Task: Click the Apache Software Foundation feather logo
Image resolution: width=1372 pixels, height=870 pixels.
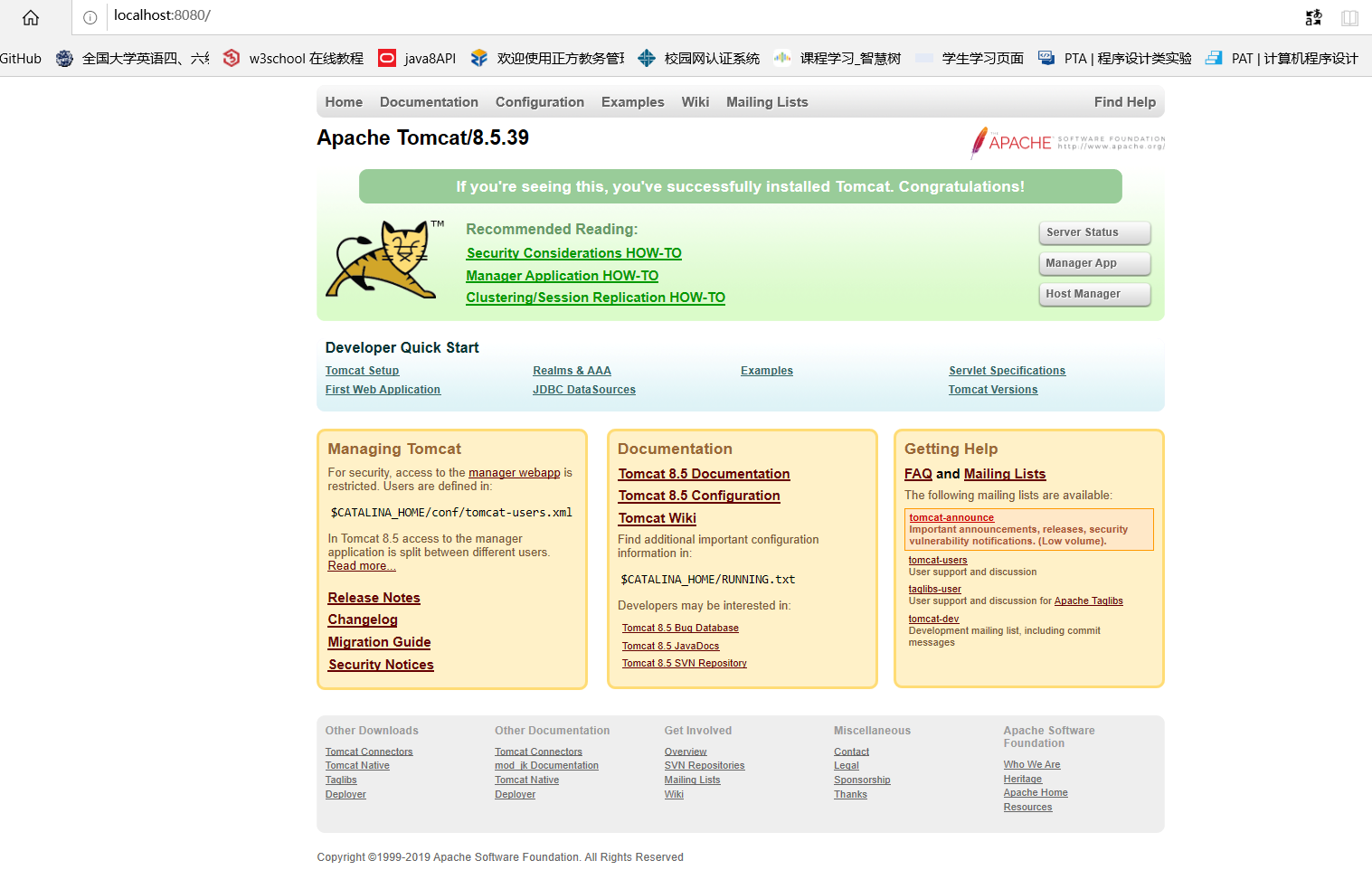Action: click(1067, 143)
